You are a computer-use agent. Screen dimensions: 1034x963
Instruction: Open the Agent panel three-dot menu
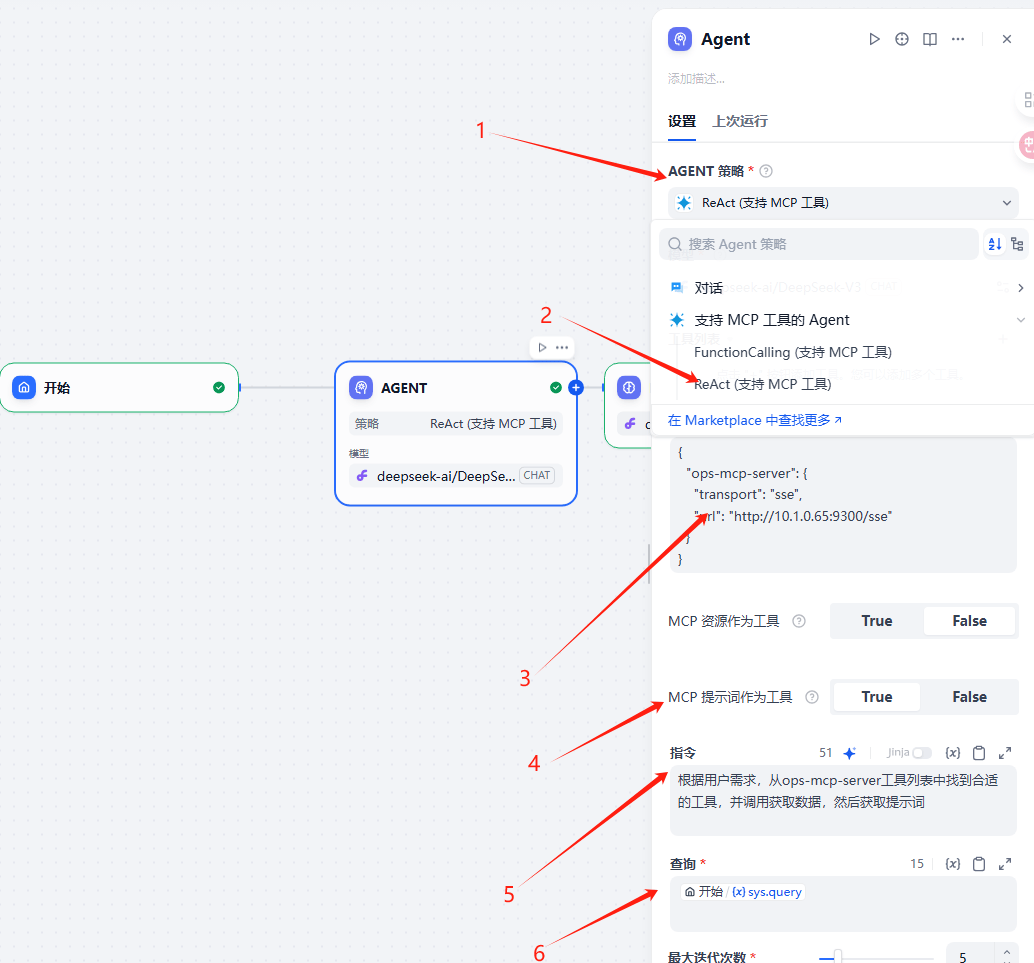pyautogui.click(x=958, y=39)
